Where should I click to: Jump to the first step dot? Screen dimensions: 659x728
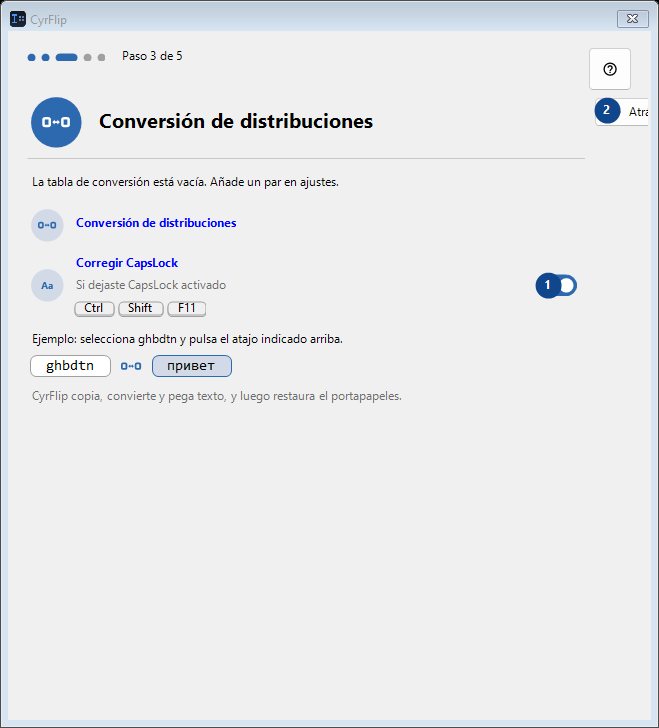click(x=32, y=58)
